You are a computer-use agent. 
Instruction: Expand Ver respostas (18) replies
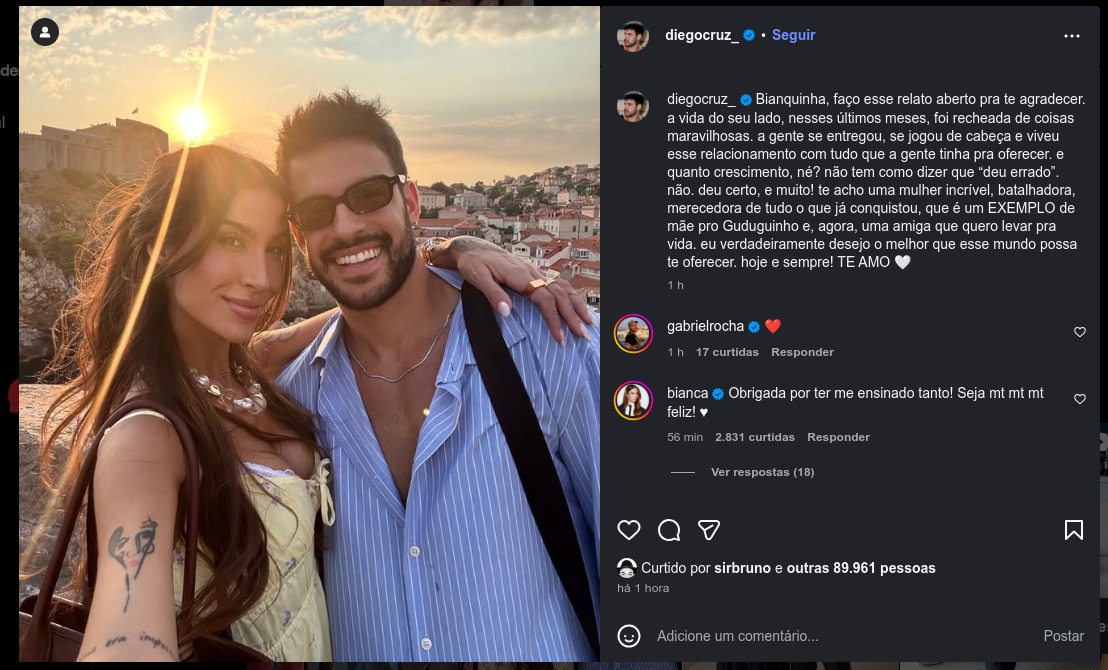pos(762,472)
